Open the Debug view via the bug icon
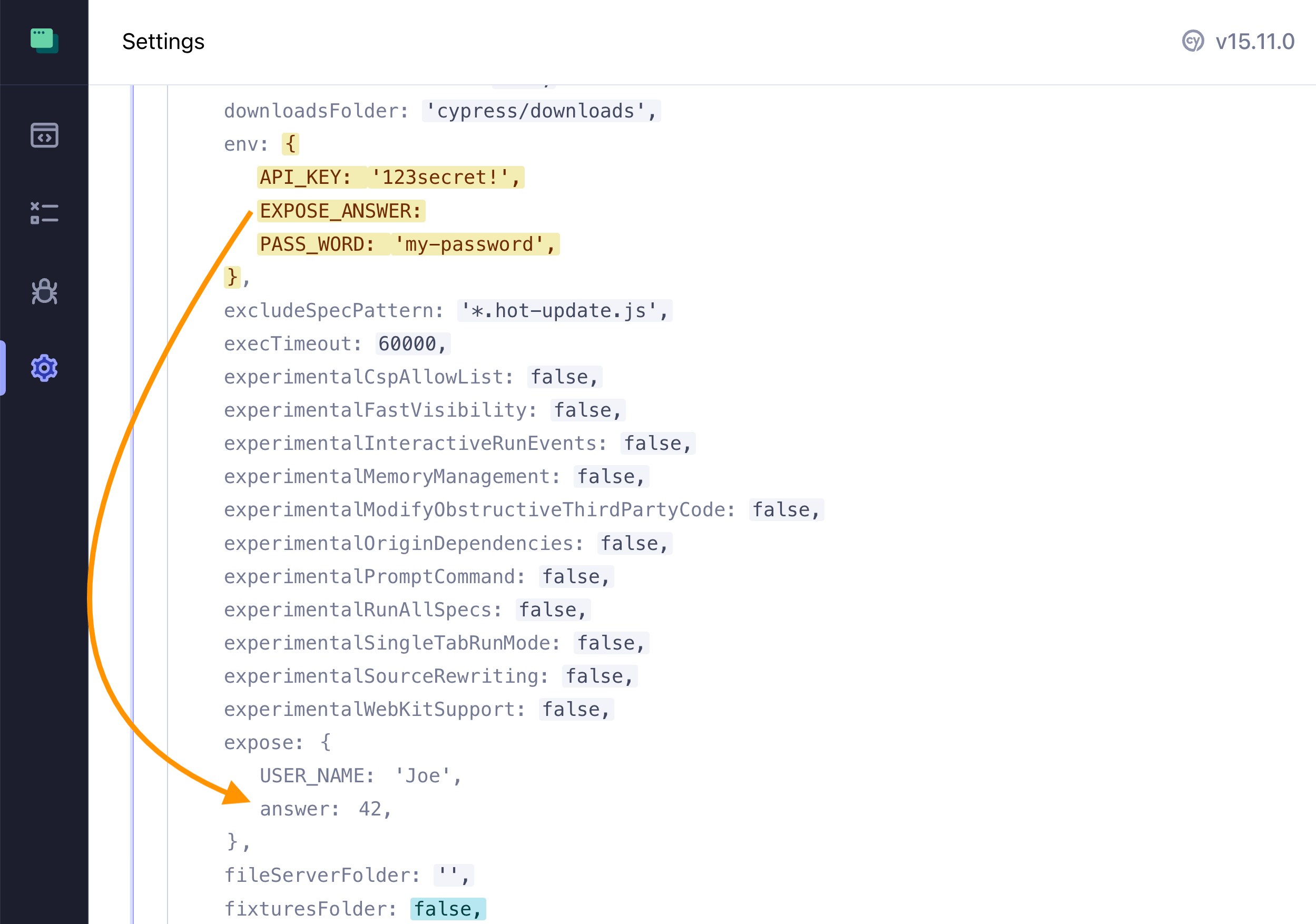Viewport: 1316px width, 924px height. (x=44, y=291)
